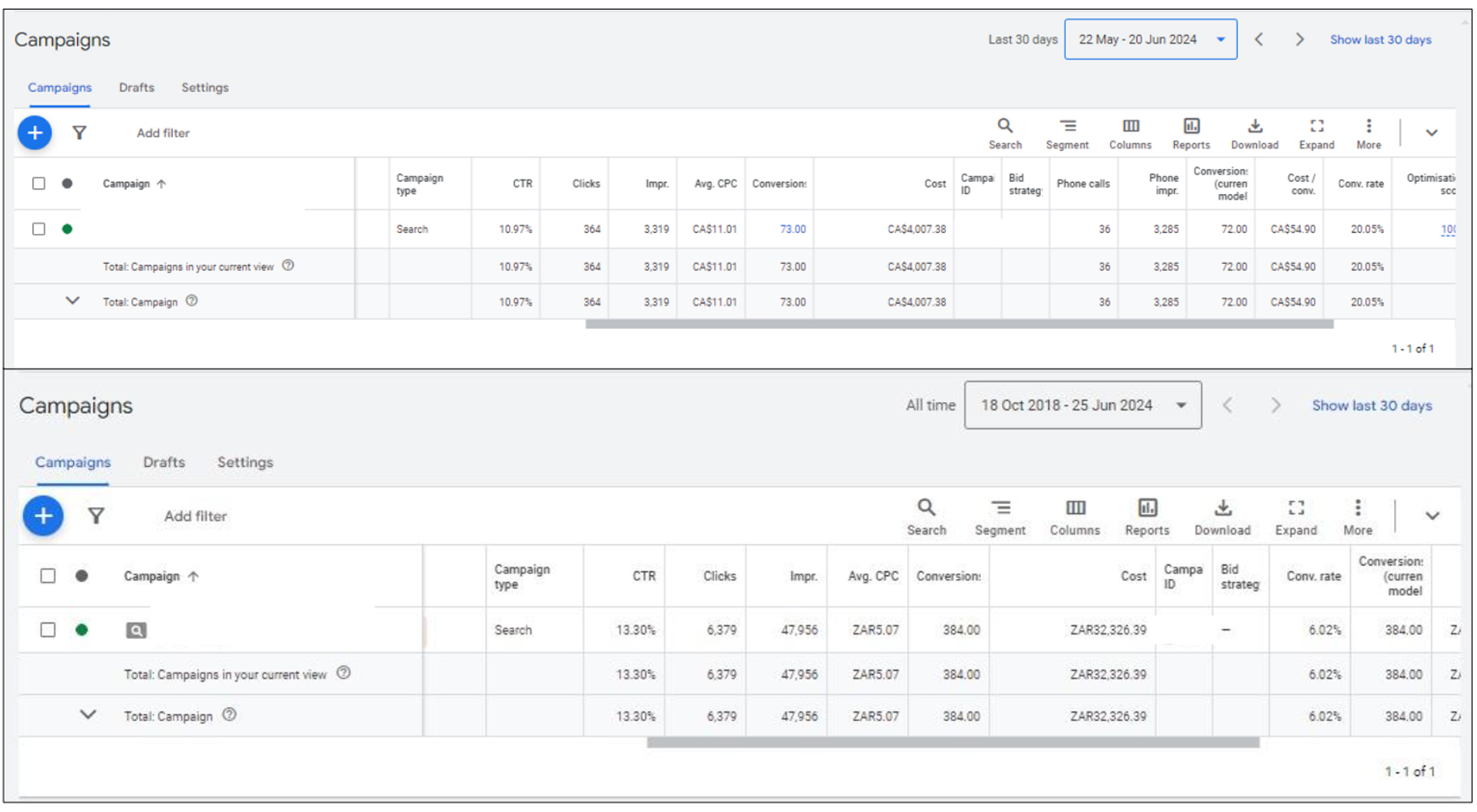The width and height of the screenshot is (1477, 812).
Task: Click the Show last 30 days link beside the All time date range
Action: pos(1371,405)
